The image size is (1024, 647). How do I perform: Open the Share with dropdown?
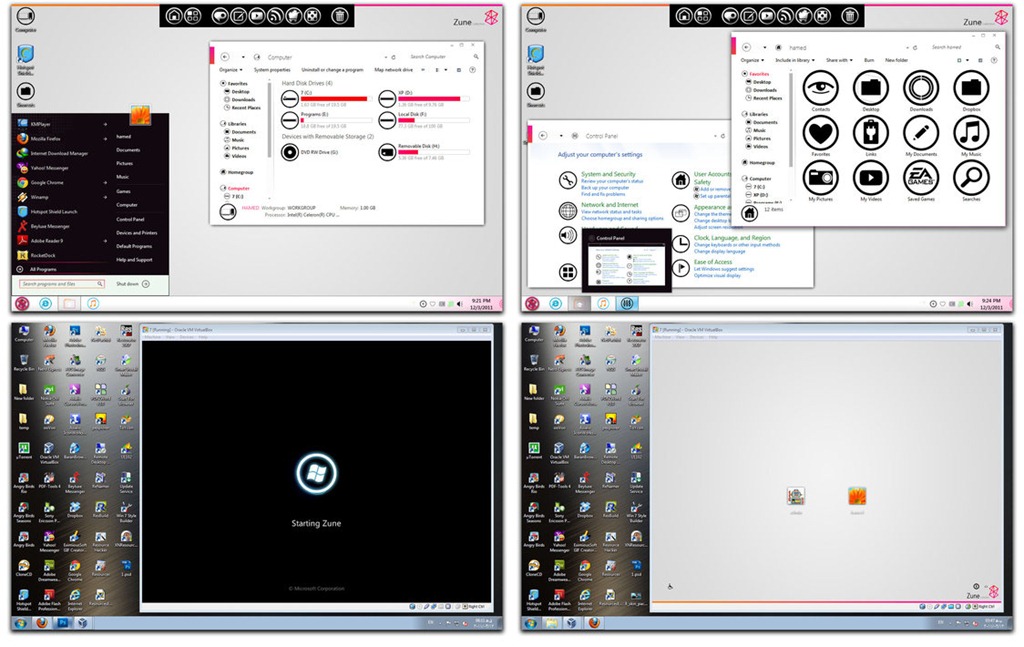click(x=839, y=60)
